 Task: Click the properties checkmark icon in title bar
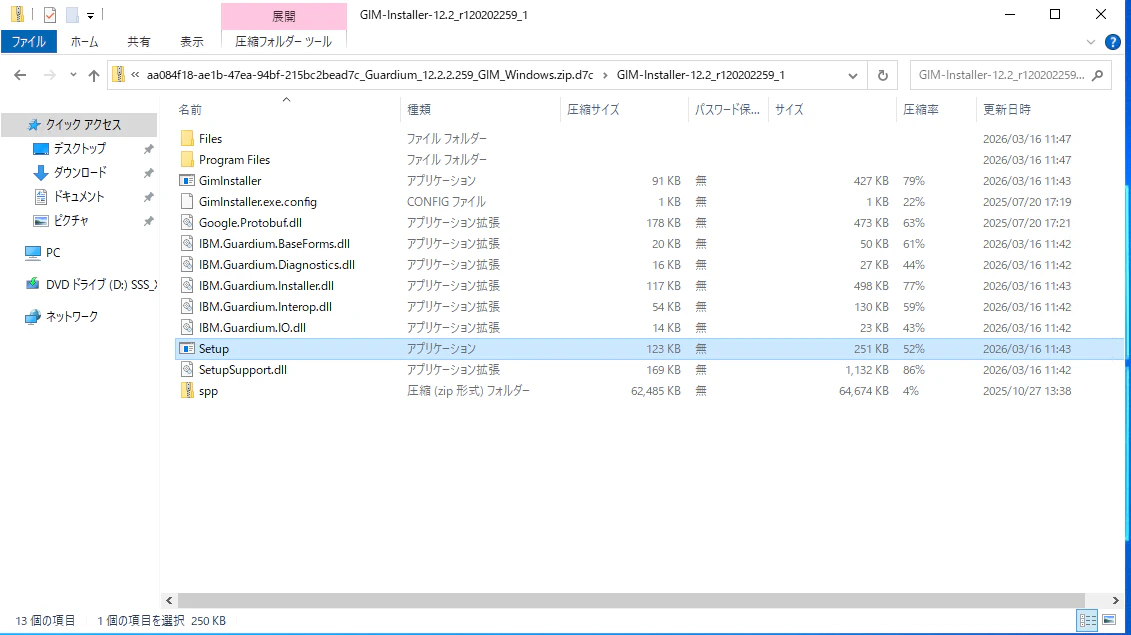tap(50, 14)
